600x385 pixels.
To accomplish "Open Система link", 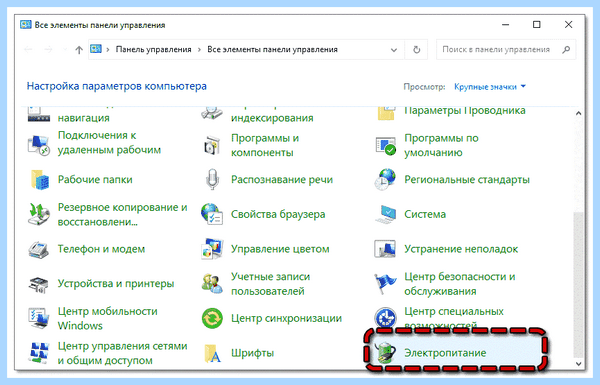I will (x=425, y=214).
